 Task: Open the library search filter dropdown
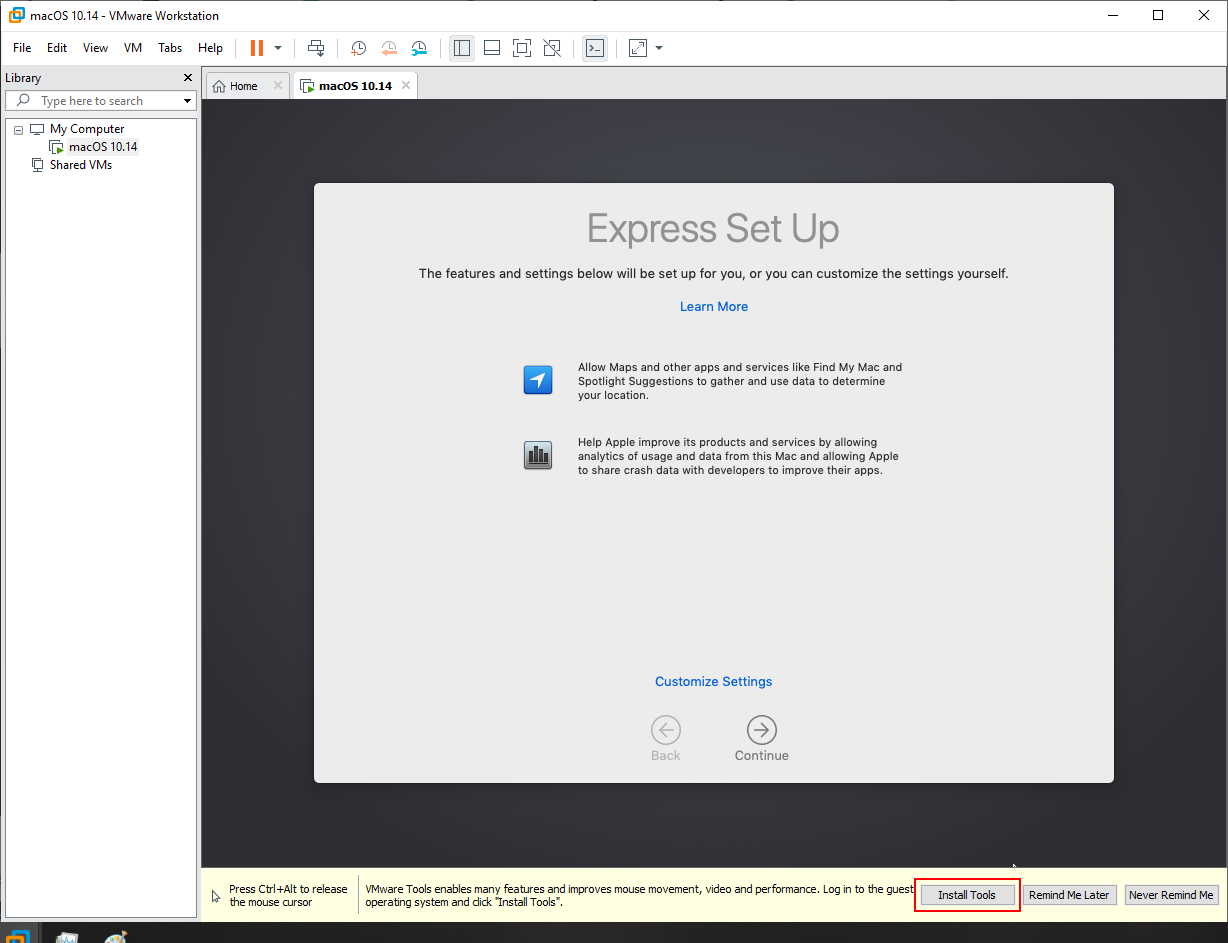tap(187, 100)
